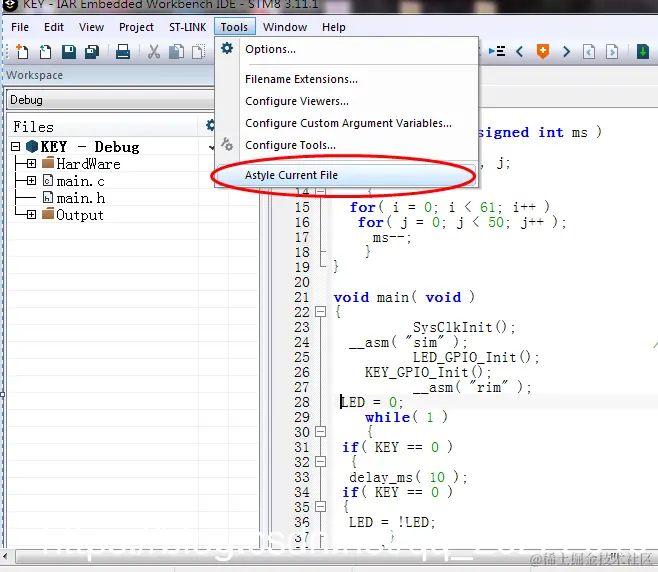Collapse the KEY - Debug project node
Image resolution: width=658 pixels, height=572 pixels.
coord(16,146)
